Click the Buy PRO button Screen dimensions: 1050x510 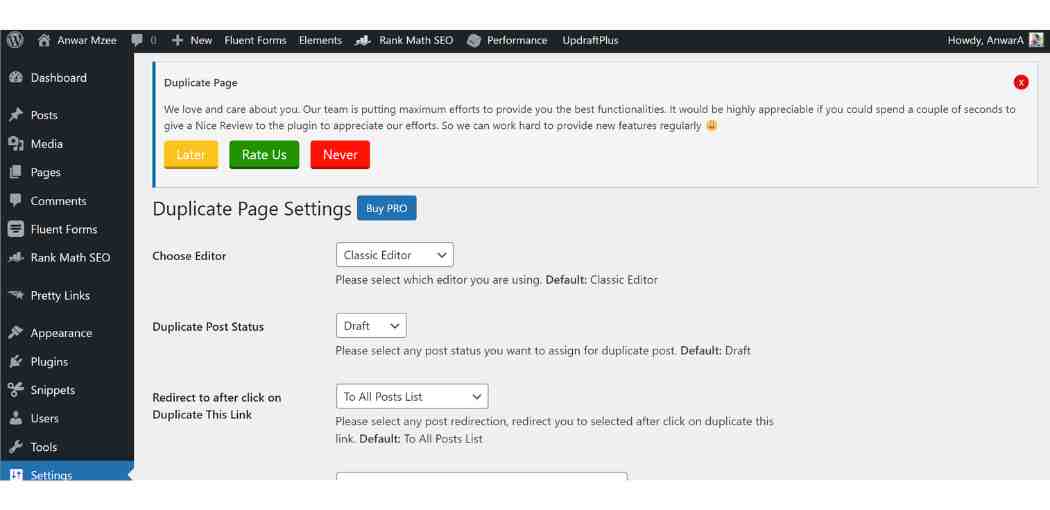[x=386, y=208]
